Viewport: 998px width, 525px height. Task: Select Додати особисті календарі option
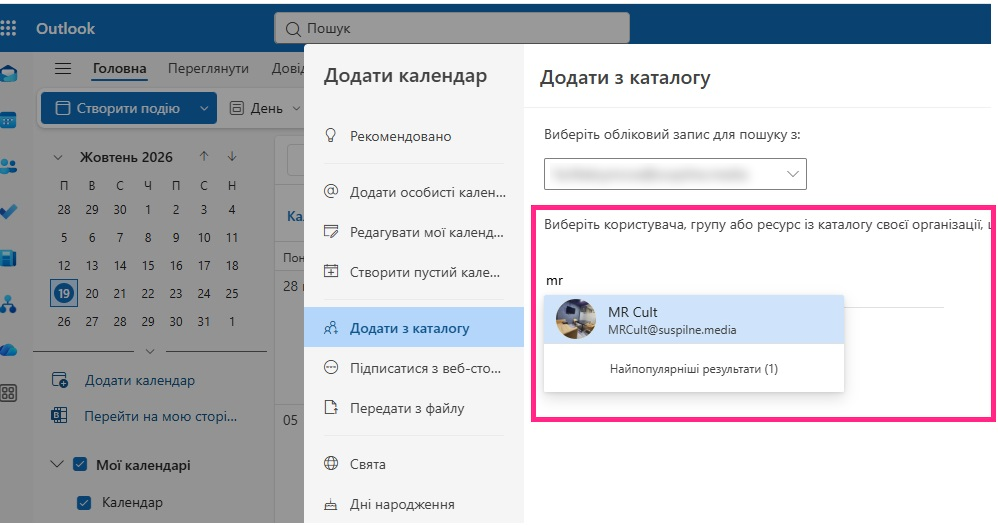click(x=414, y=192)
